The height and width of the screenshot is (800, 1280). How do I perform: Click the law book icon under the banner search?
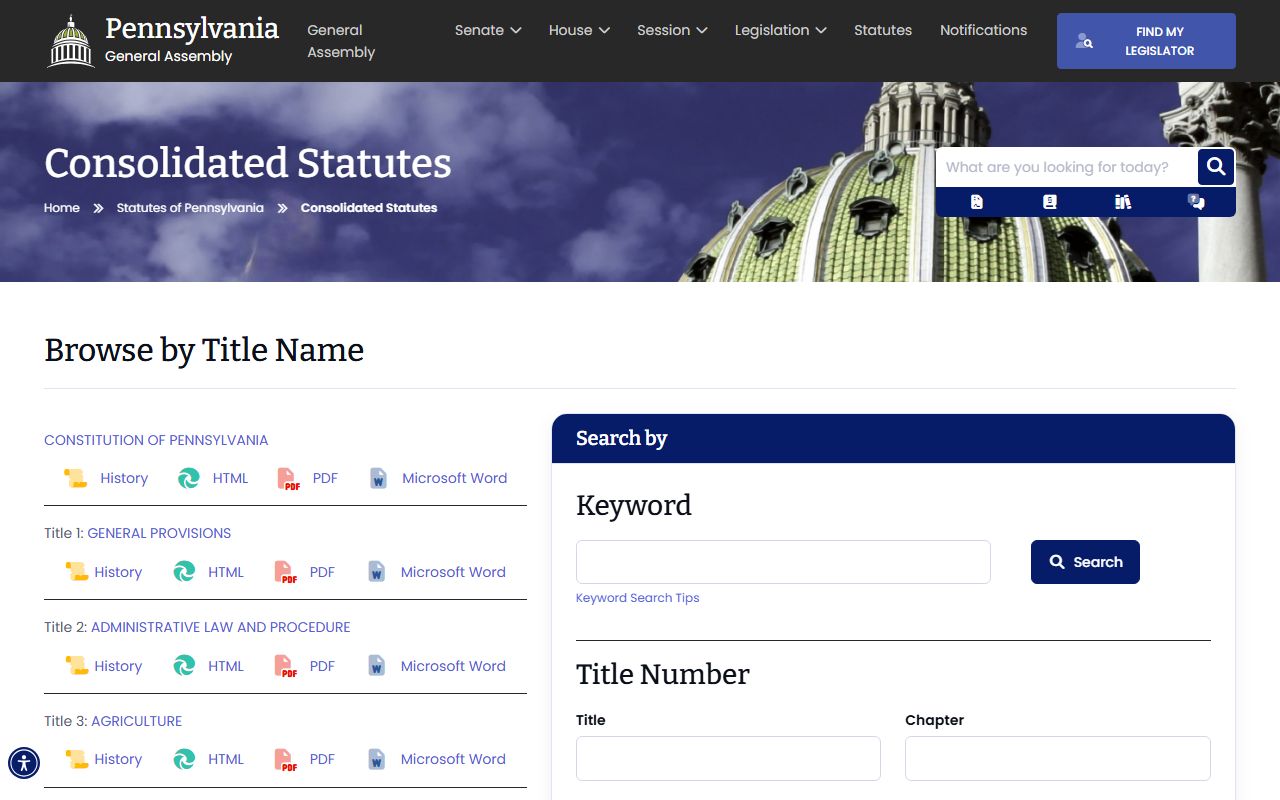pyautogui.click(x=1049, y=202)
